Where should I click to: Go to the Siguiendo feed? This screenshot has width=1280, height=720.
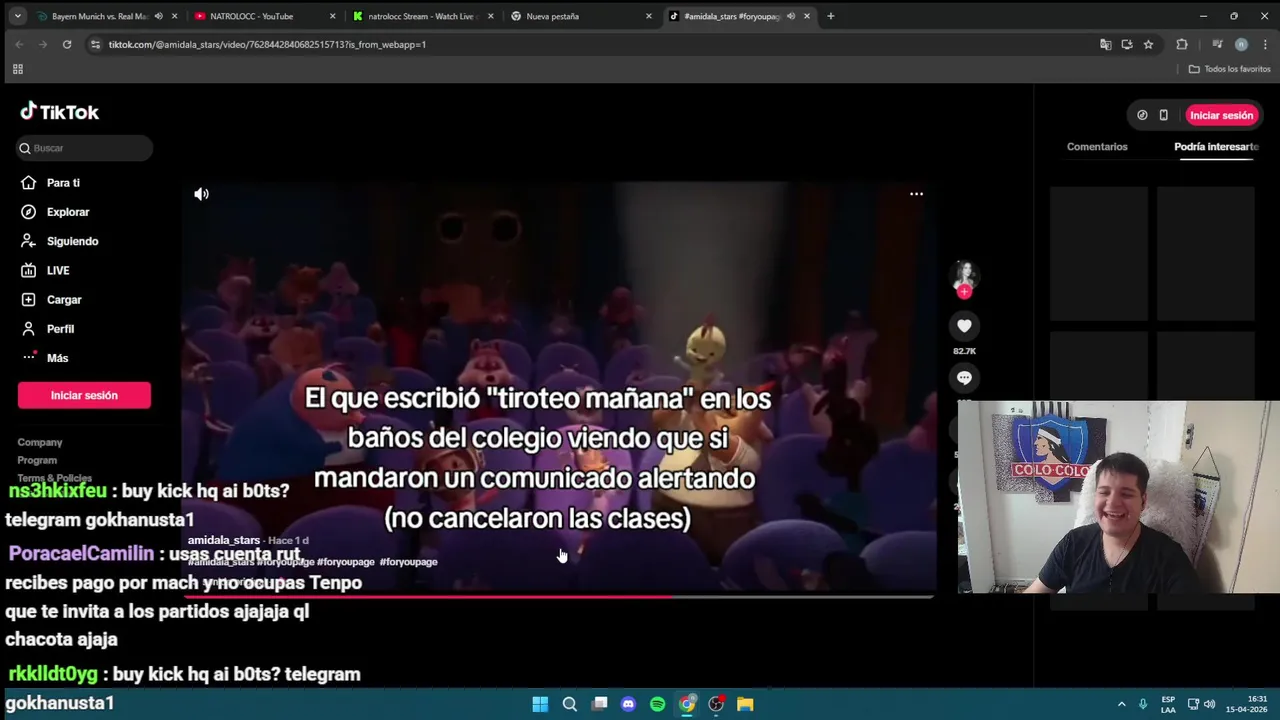(x=60, y=241)
